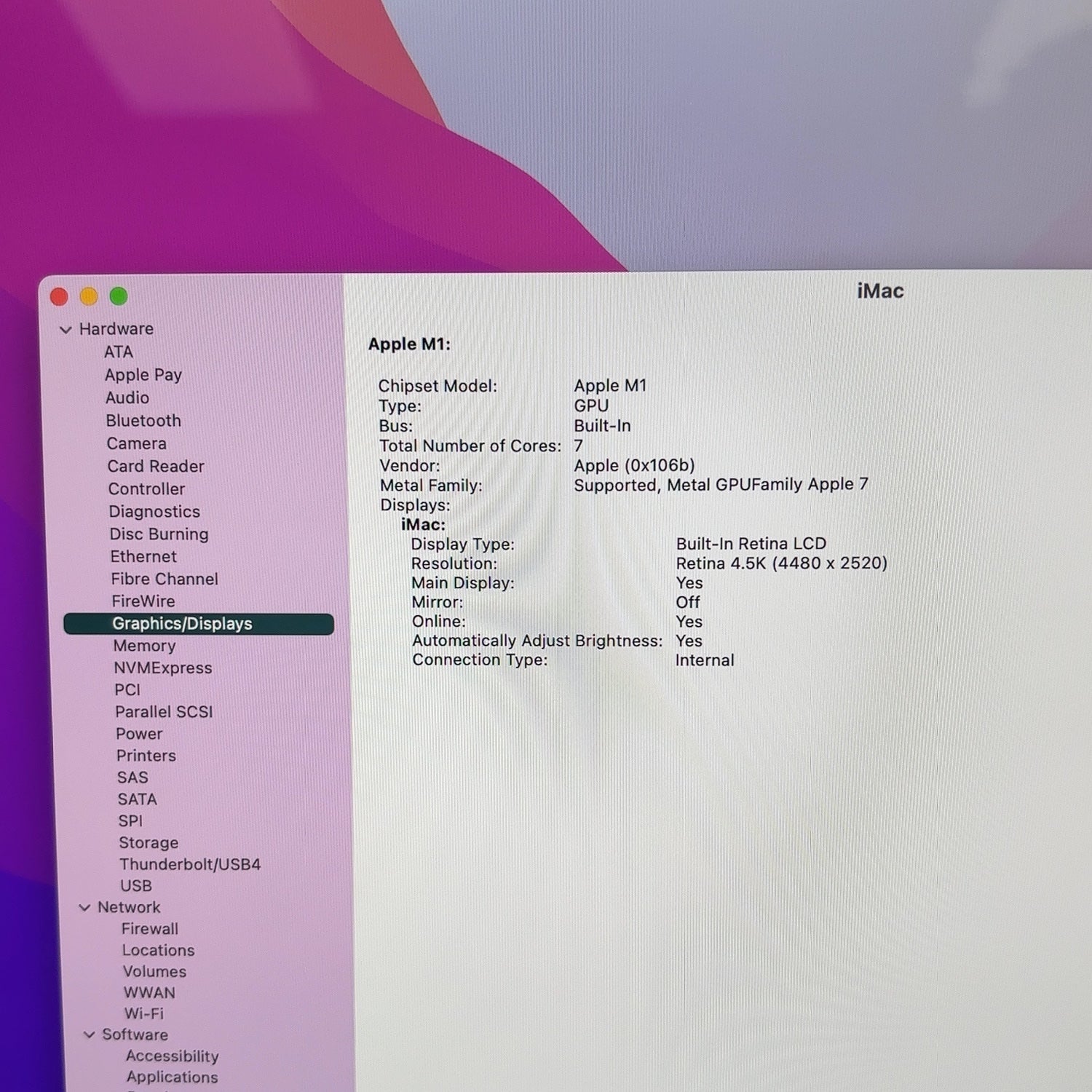Open Memory information in the sidebar
Image resolution: width=1092 pixels, height=1092 pixels.
[144, 646]
